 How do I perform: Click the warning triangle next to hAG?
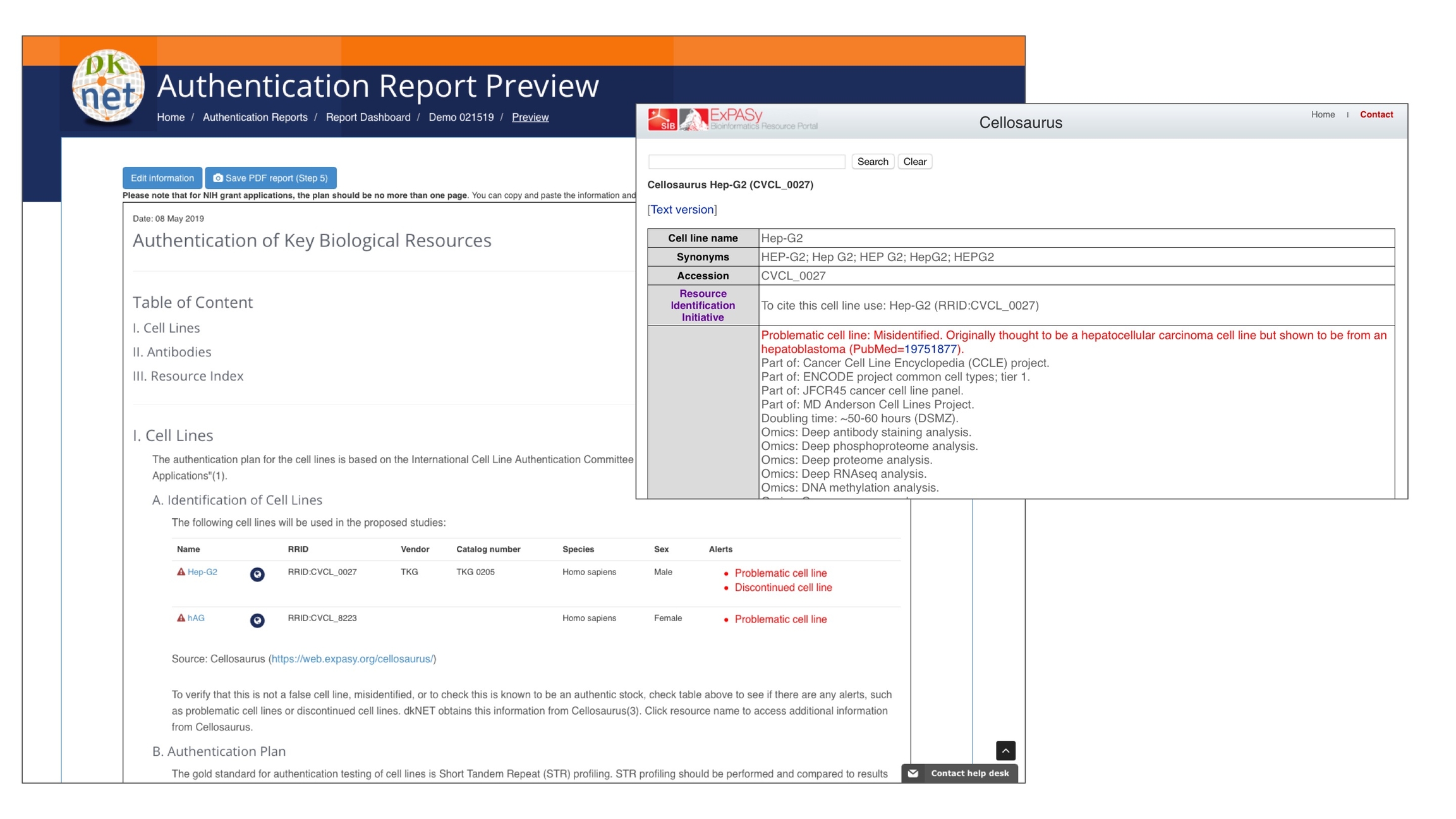coord(181,617)
